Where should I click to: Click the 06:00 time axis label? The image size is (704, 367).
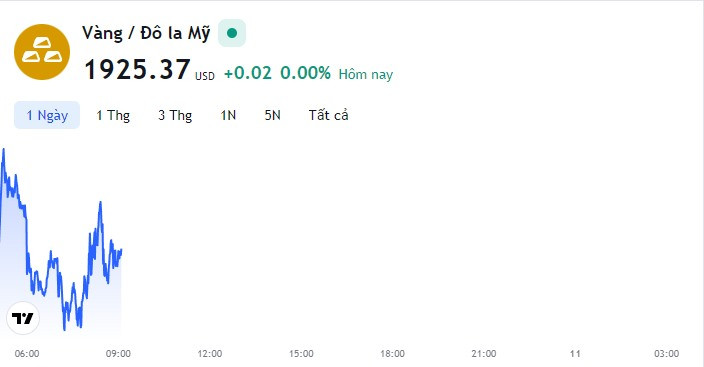pos(27,354)
